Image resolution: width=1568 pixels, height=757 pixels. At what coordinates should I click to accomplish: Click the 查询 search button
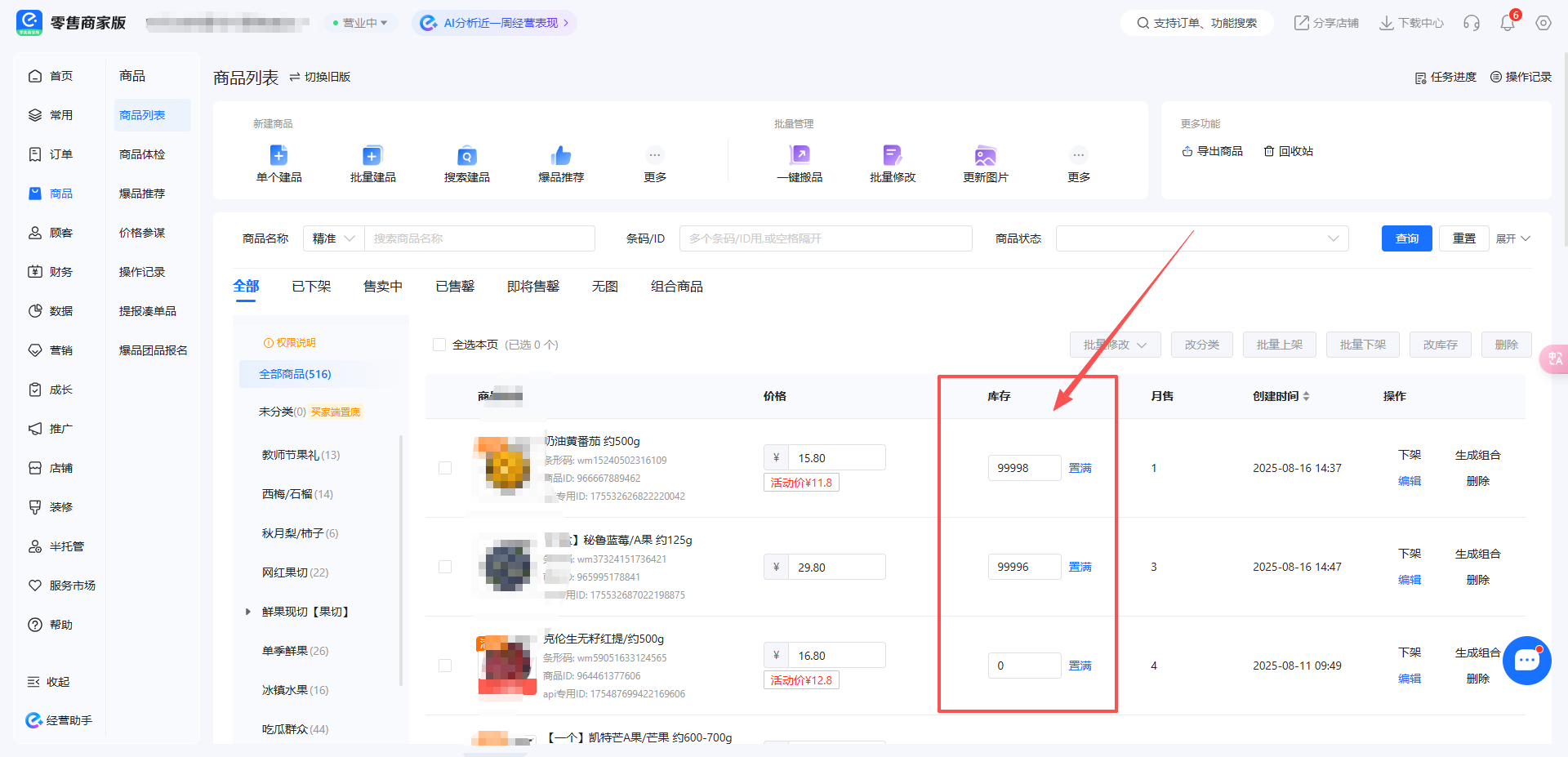1406,238
